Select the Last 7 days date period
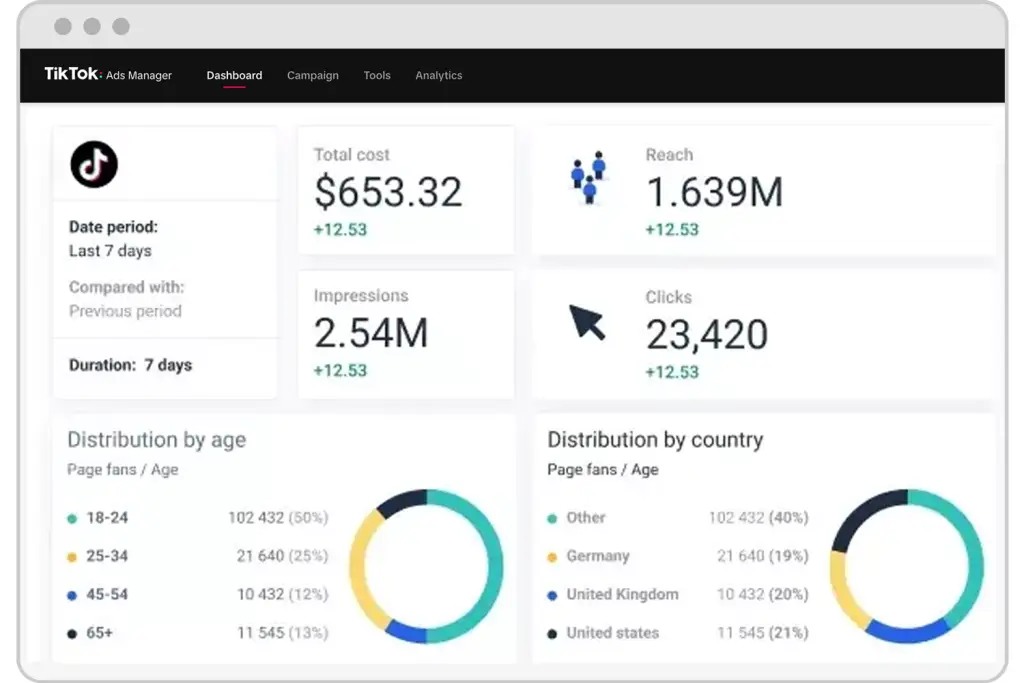1024x683 pixels. point(110,251)
